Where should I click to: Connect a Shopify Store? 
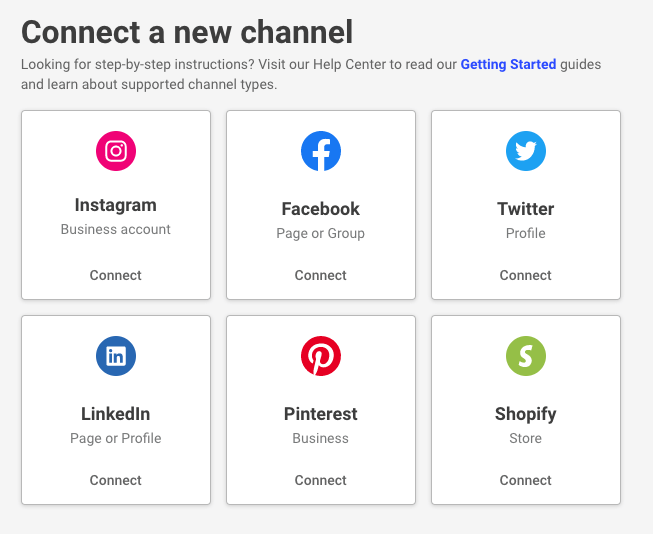526,480
